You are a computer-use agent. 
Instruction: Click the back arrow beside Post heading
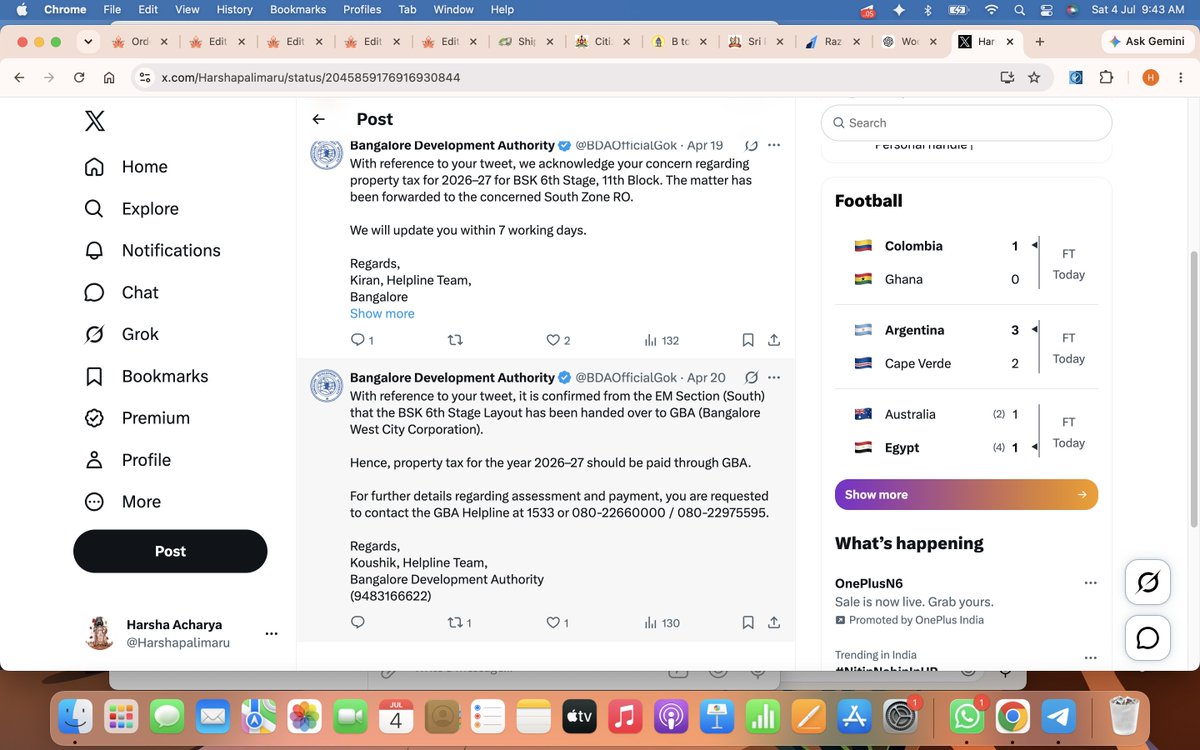318,119
